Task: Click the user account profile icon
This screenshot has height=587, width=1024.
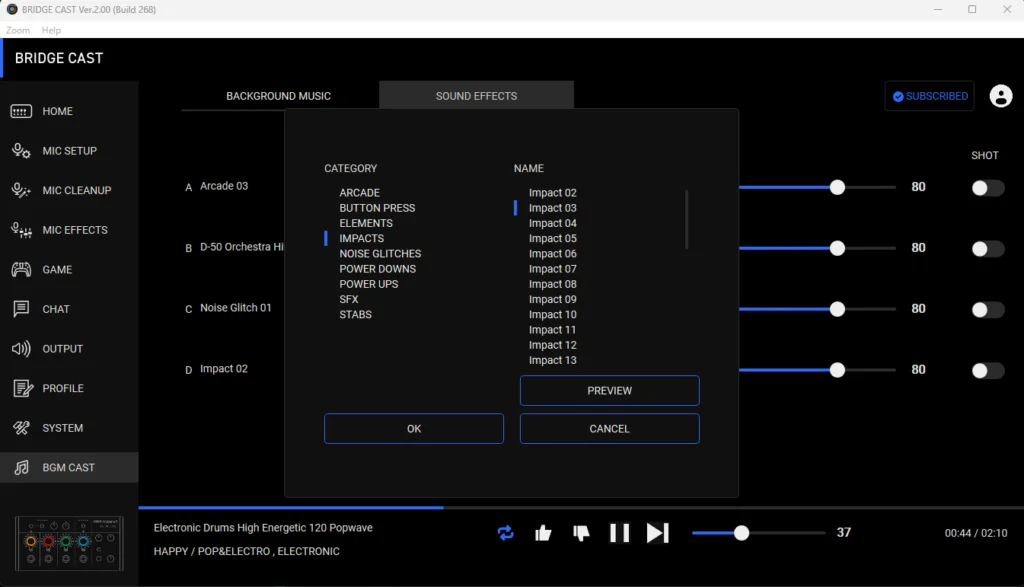Action: [x=1000, y=96]
